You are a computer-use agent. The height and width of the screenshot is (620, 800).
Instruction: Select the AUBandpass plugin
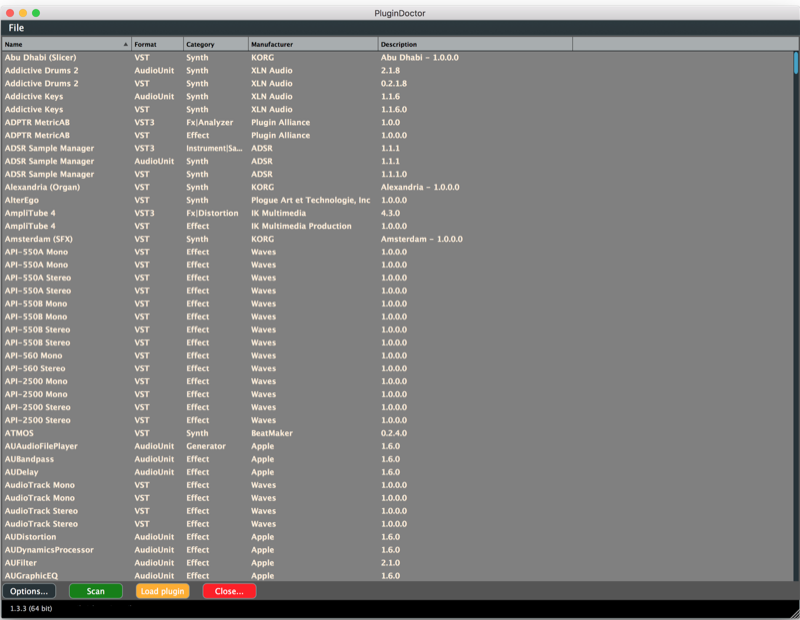click(29, 459)
